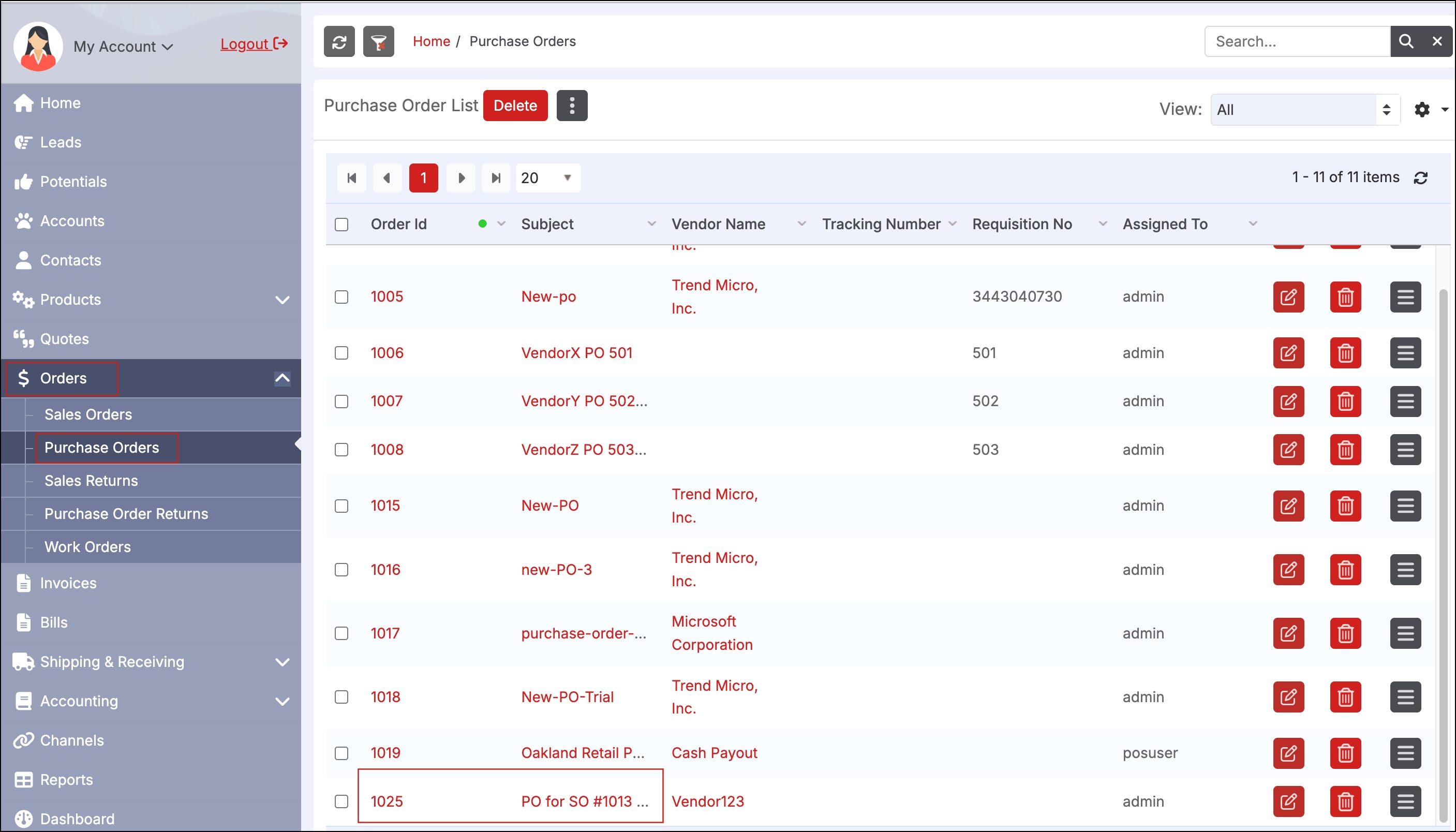Open subject link VendorX PO 501

point(576,352)
